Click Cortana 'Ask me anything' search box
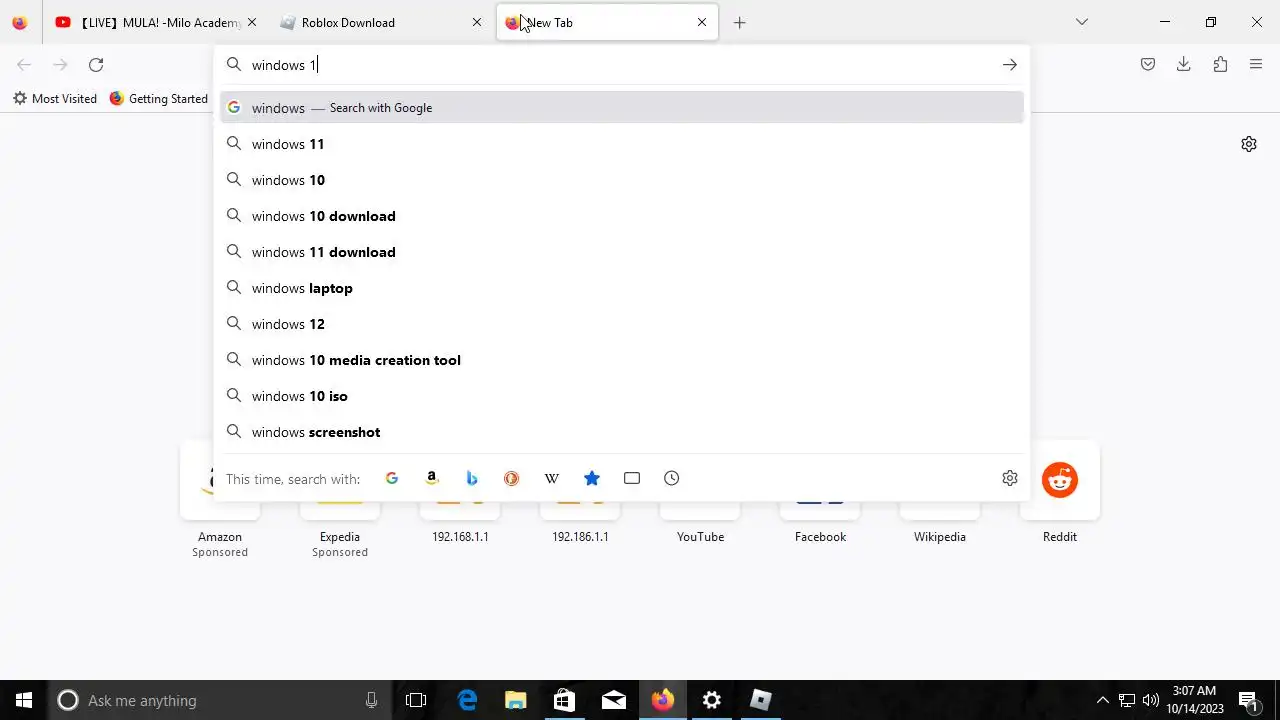This screenshot has height=720, width=1280. (220, 700)
